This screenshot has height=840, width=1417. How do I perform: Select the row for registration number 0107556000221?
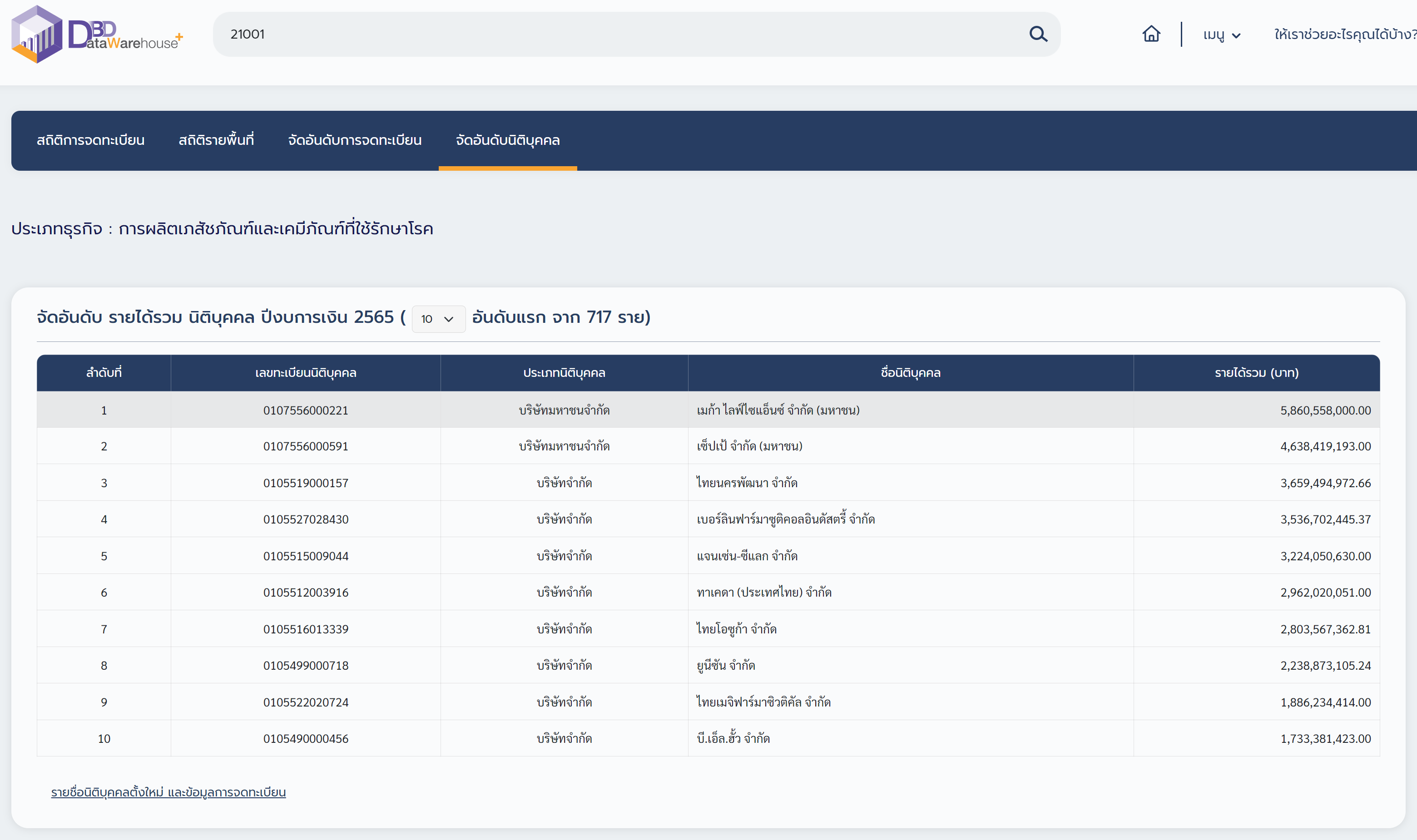click(x=306, y=410)
